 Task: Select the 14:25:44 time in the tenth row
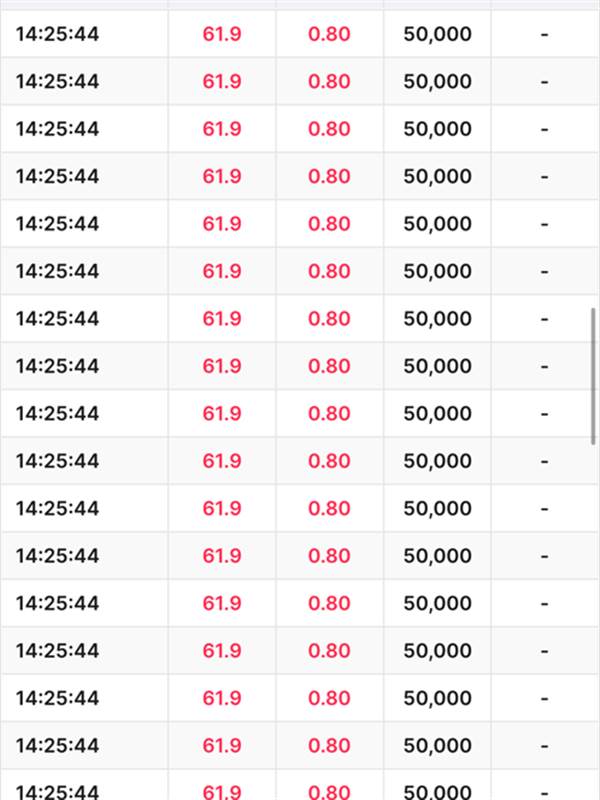point(57,461)
